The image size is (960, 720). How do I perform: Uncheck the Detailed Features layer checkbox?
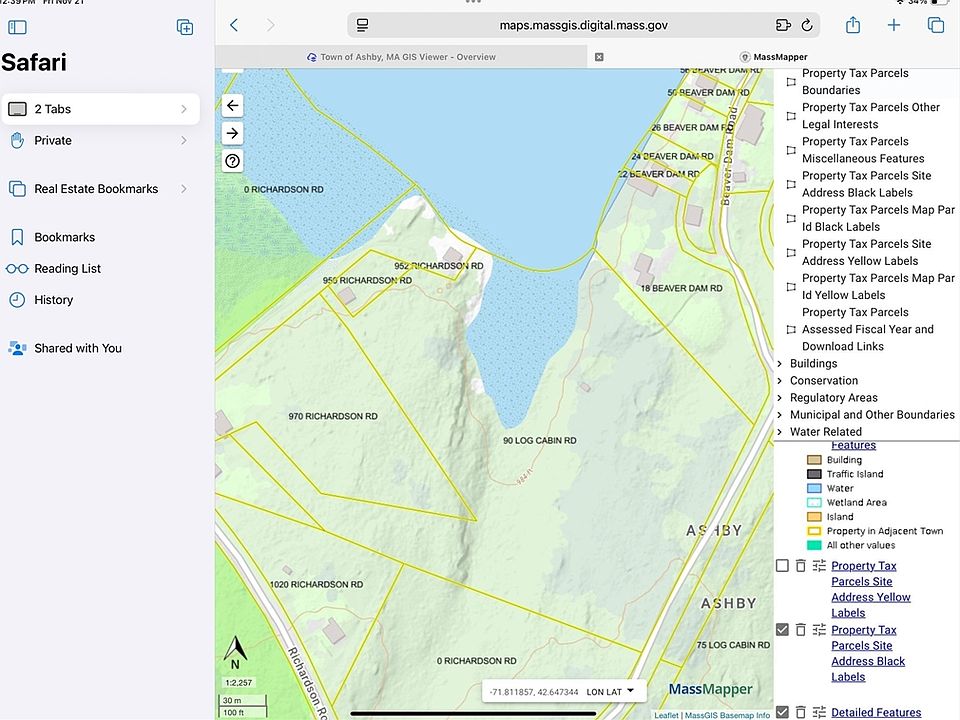click(782, 712)
